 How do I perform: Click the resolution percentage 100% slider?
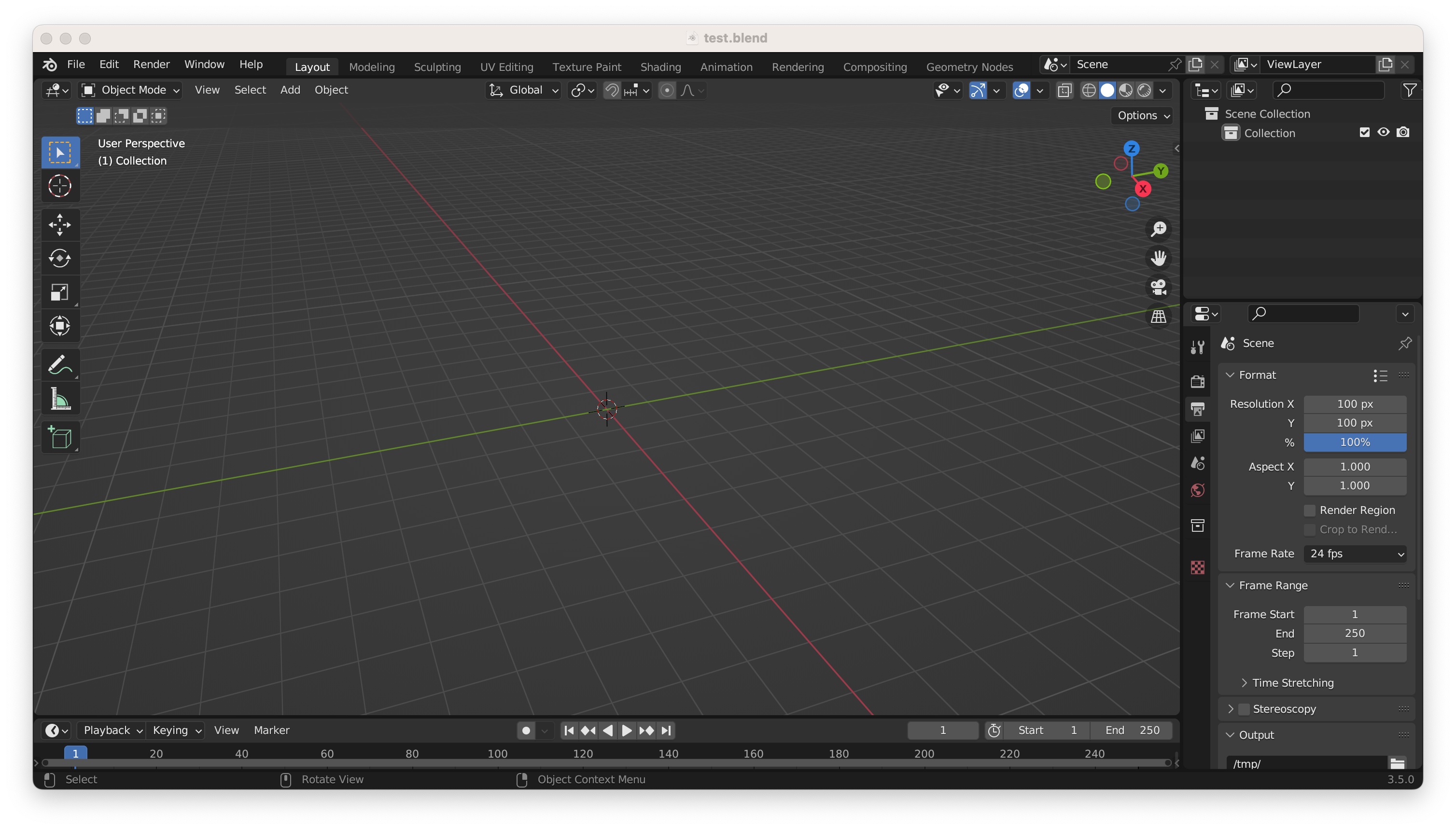1355,443
